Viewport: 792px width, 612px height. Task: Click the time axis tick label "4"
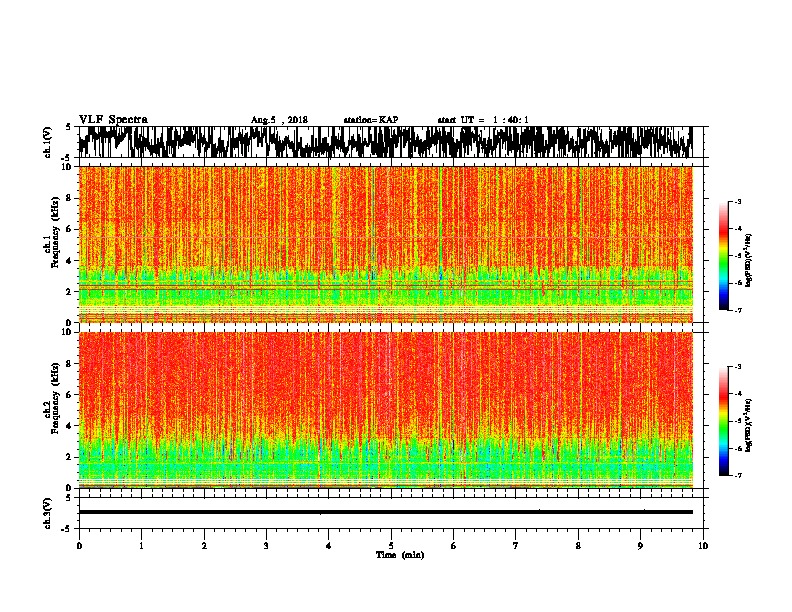[x=329, y=546]
